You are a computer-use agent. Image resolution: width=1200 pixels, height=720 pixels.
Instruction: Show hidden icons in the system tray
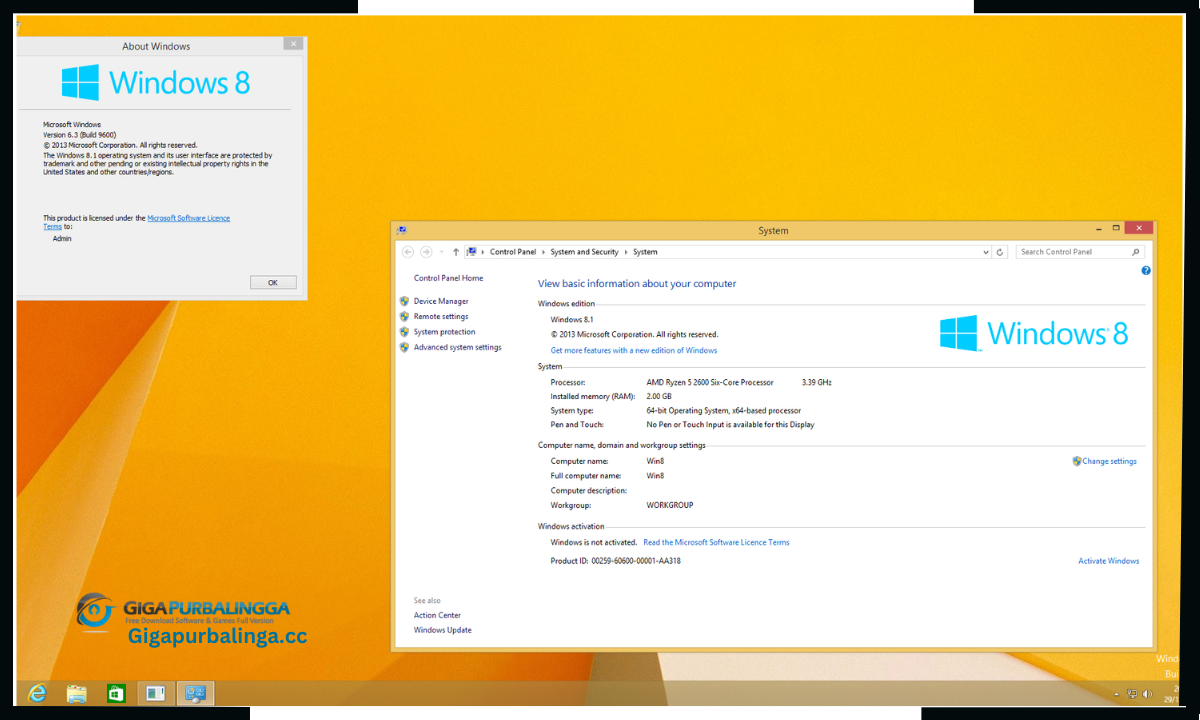coord(1116,694)
